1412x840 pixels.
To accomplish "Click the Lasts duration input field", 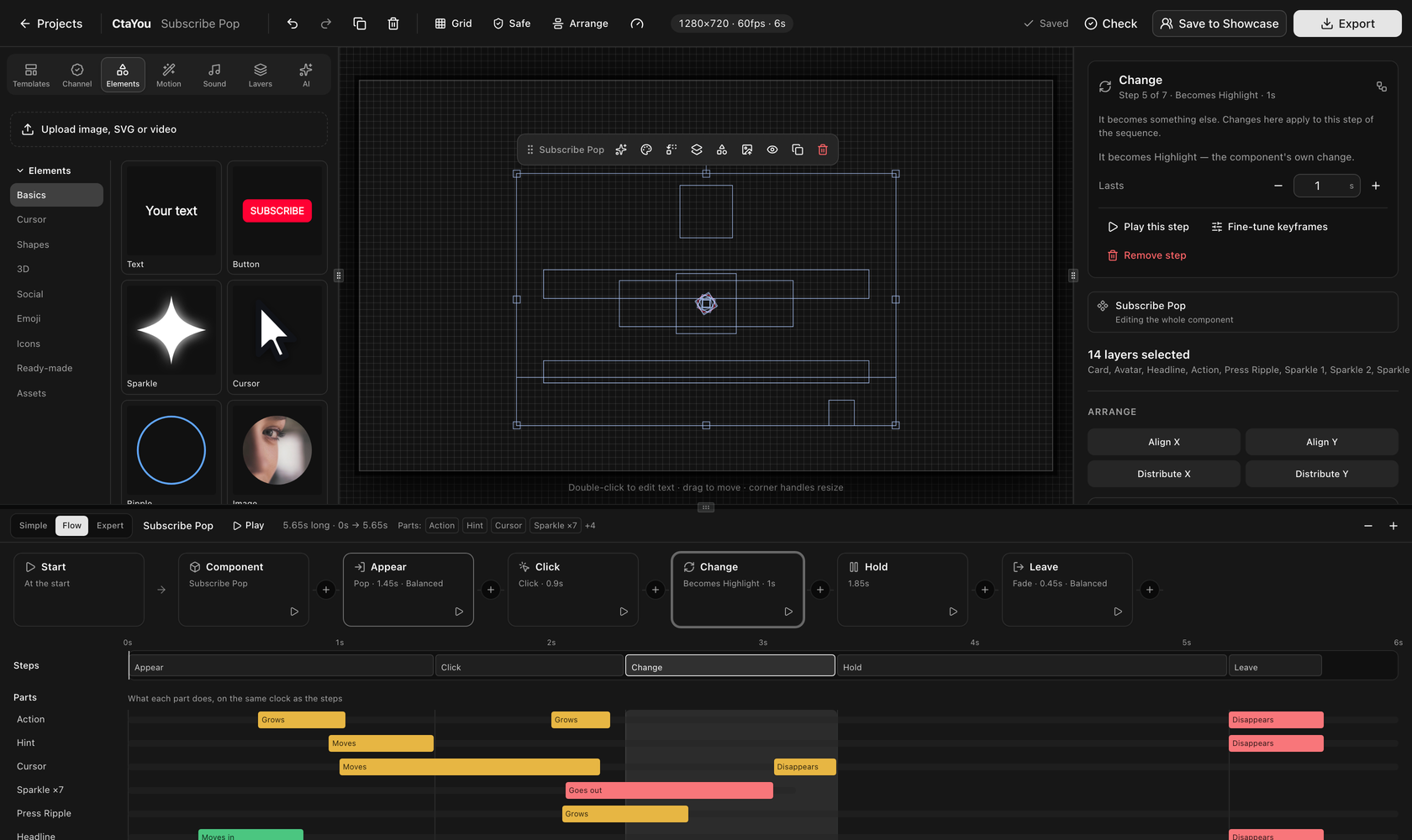I will (1326, 186).
